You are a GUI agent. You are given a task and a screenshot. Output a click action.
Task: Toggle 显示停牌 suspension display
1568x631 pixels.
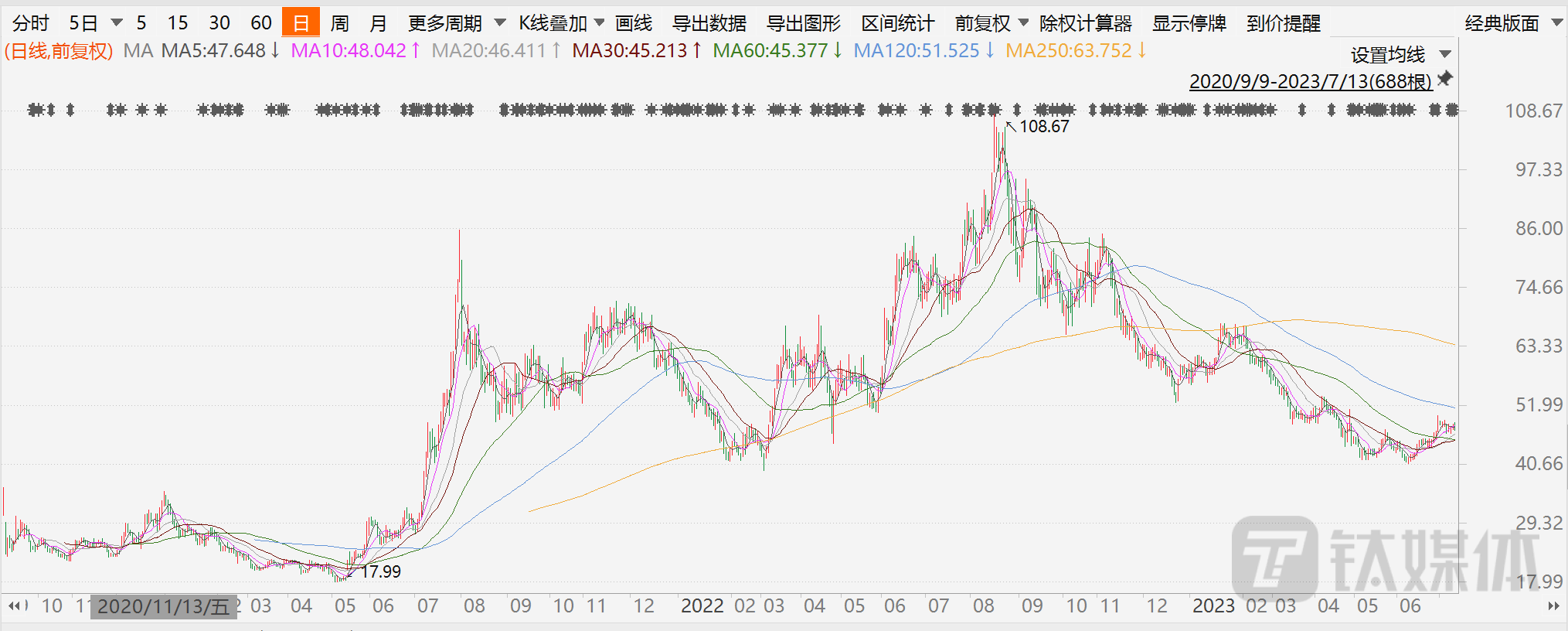point(1189,23)
